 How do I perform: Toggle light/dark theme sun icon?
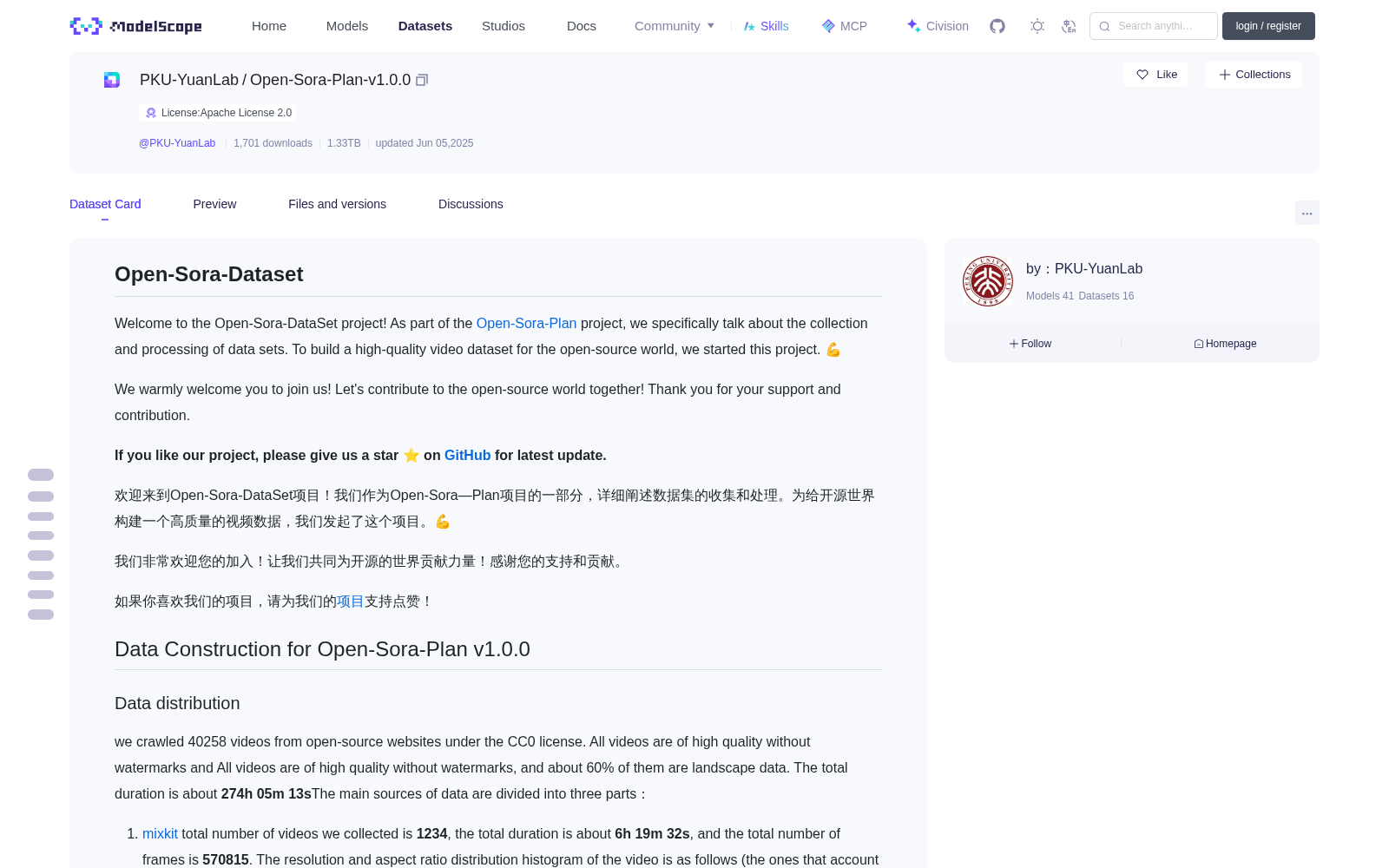pyautogui.click(x=1037, y=26)
